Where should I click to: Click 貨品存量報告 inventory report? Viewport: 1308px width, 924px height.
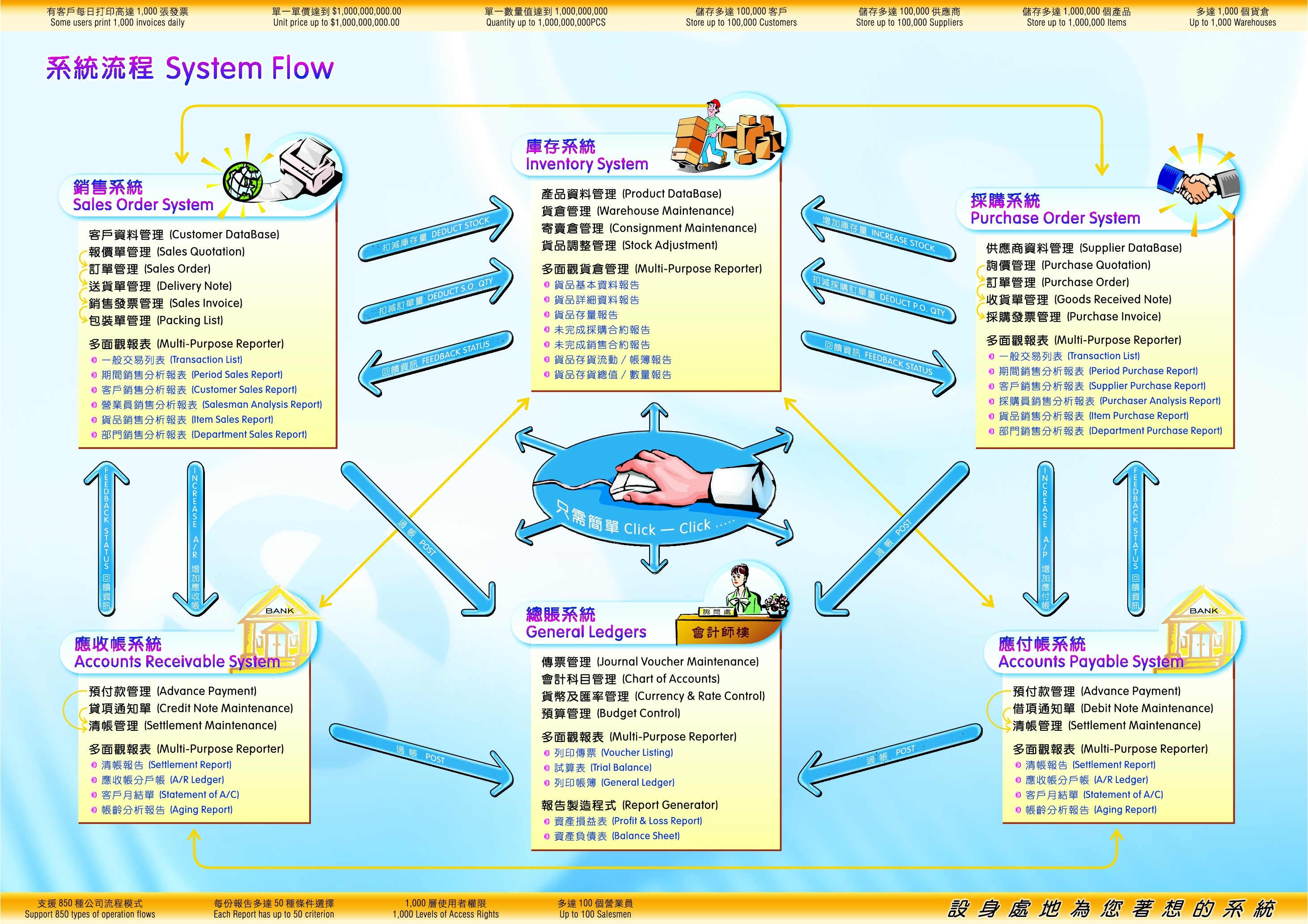point(586,314)
